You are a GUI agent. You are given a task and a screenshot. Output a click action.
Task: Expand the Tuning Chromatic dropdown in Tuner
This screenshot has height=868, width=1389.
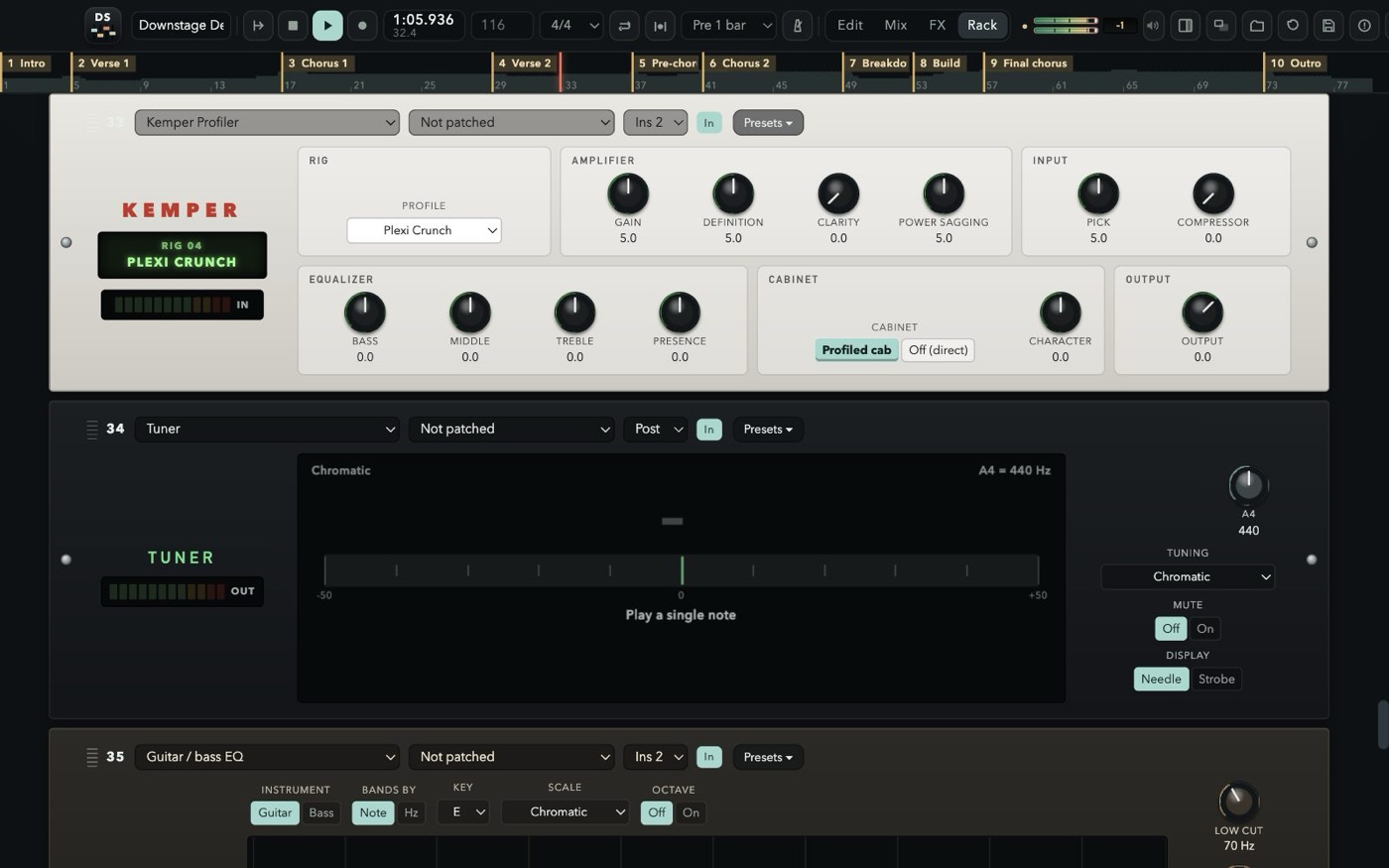click(1188, 576)
